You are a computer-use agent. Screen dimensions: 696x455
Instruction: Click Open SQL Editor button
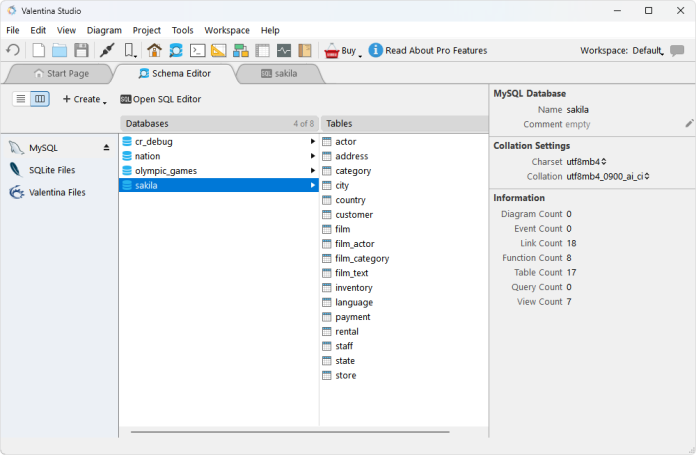(x=160, y=99)
